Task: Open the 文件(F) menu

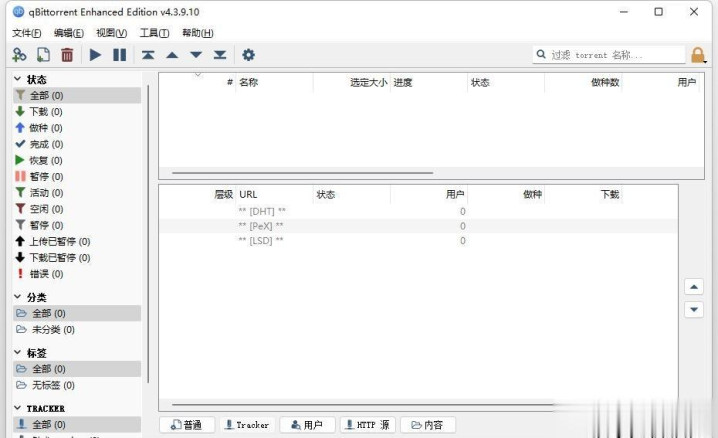Action: click(x=27, y=33)
